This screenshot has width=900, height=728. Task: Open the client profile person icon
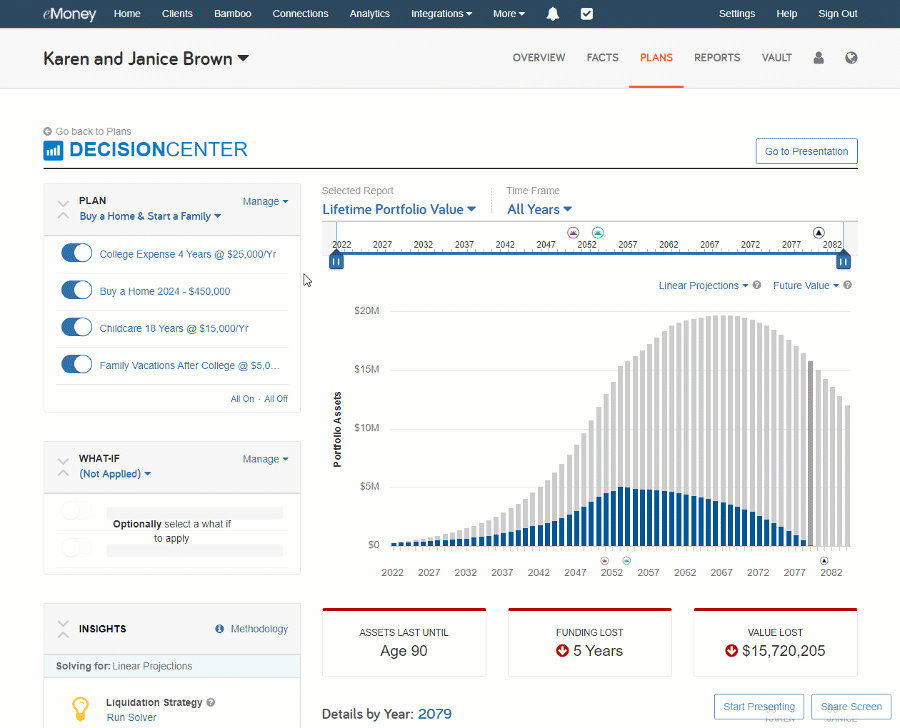pyautogui.click(x=818, y=57)
